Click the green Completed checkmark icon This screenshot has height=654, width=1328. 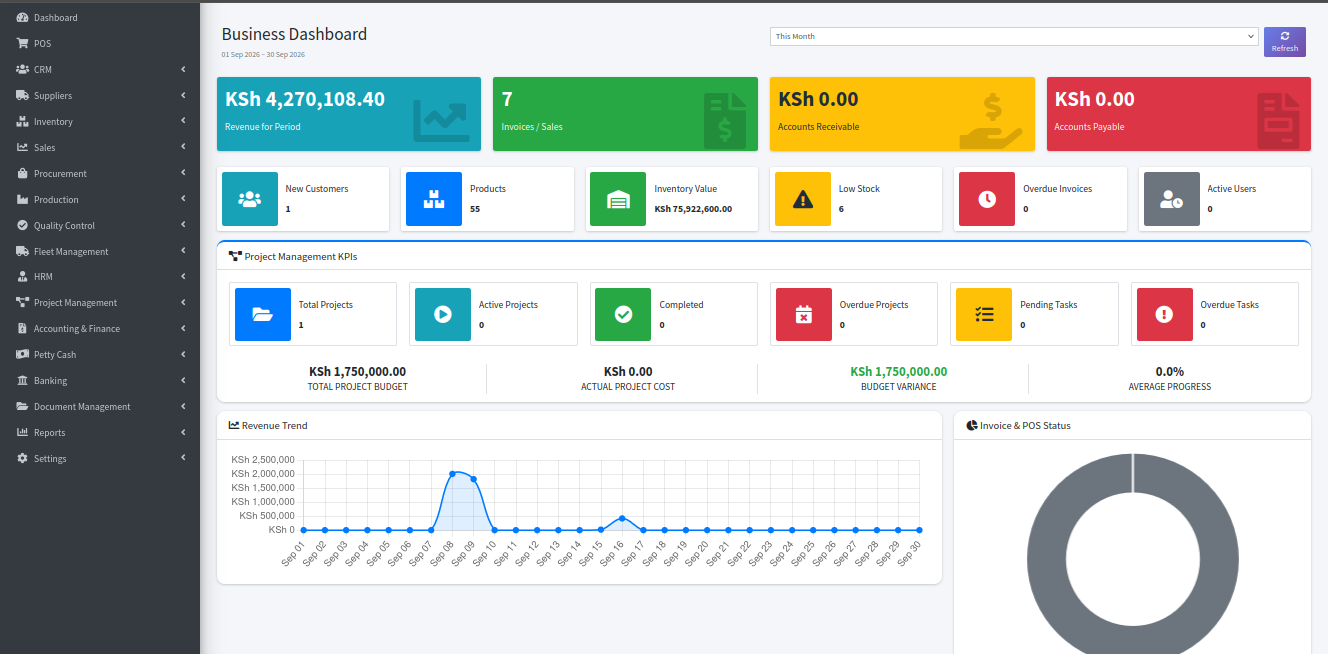pyautogui.click(x=623, y=314)
